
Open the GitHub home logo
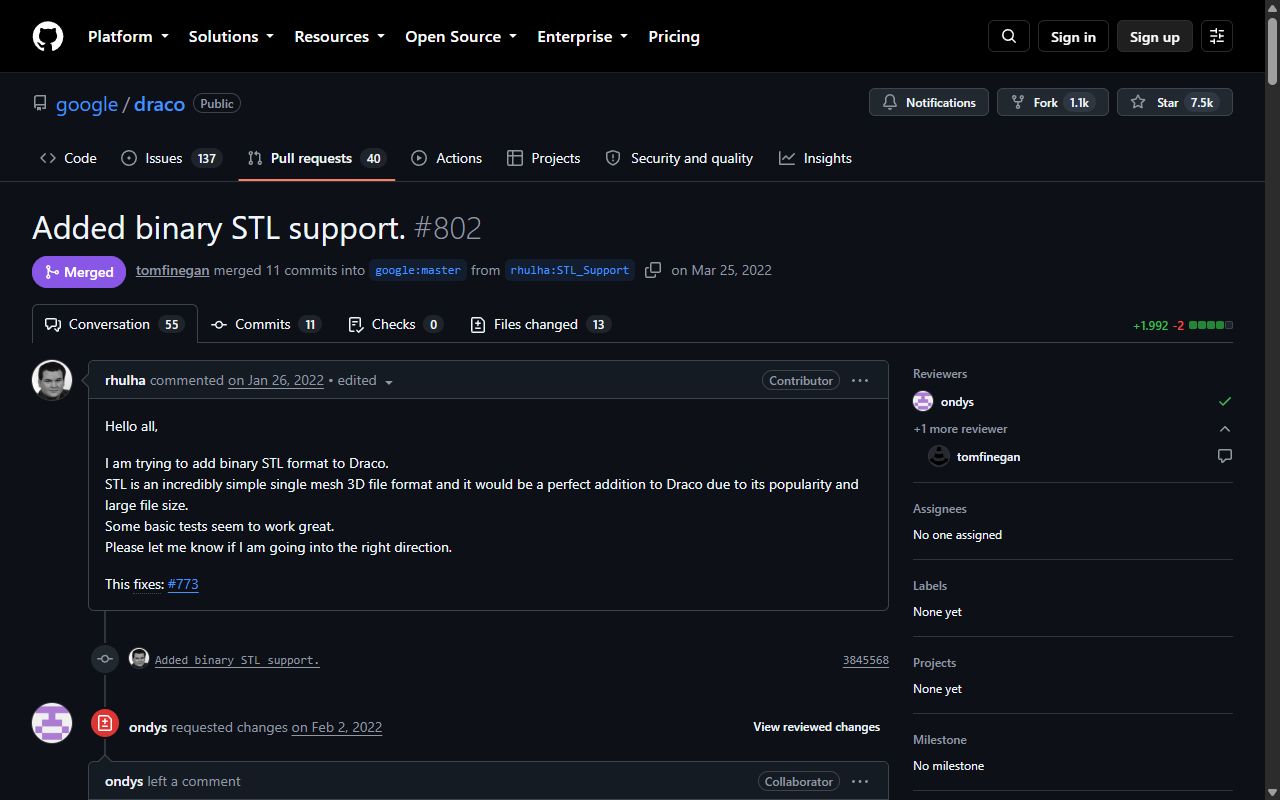coord(48,36)
